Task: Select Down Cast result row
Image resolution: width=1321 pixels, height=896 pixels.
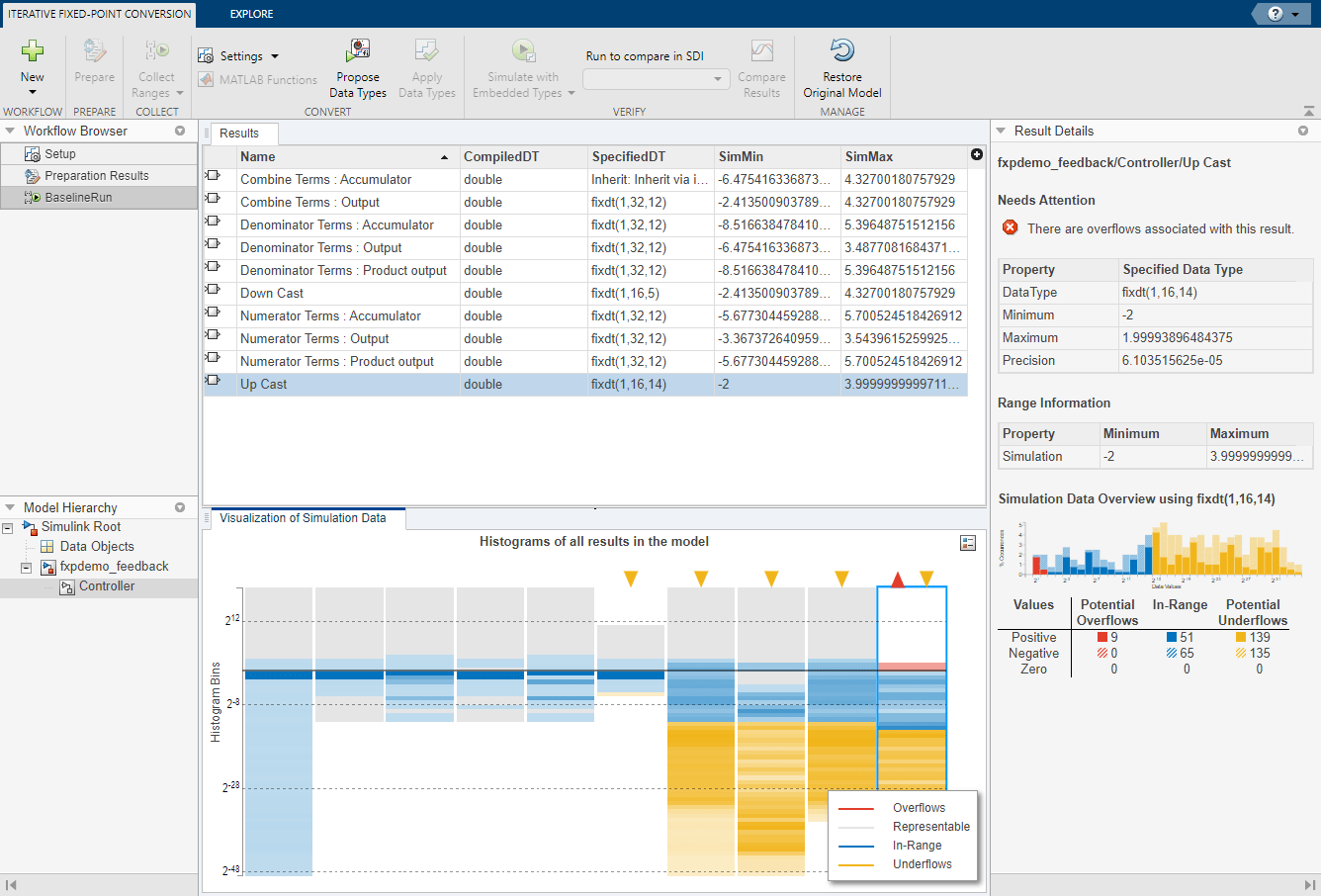Action: [585, 294]
